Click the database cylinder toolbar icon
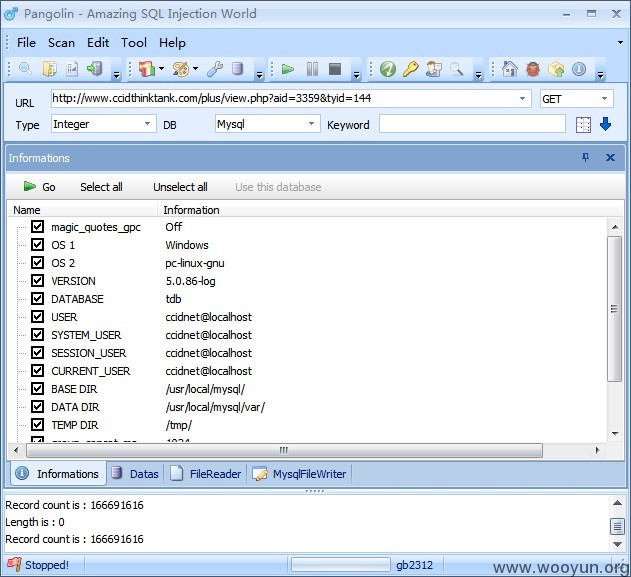The image size is (631, 577). pyautogui.click(x=238, y=69)
